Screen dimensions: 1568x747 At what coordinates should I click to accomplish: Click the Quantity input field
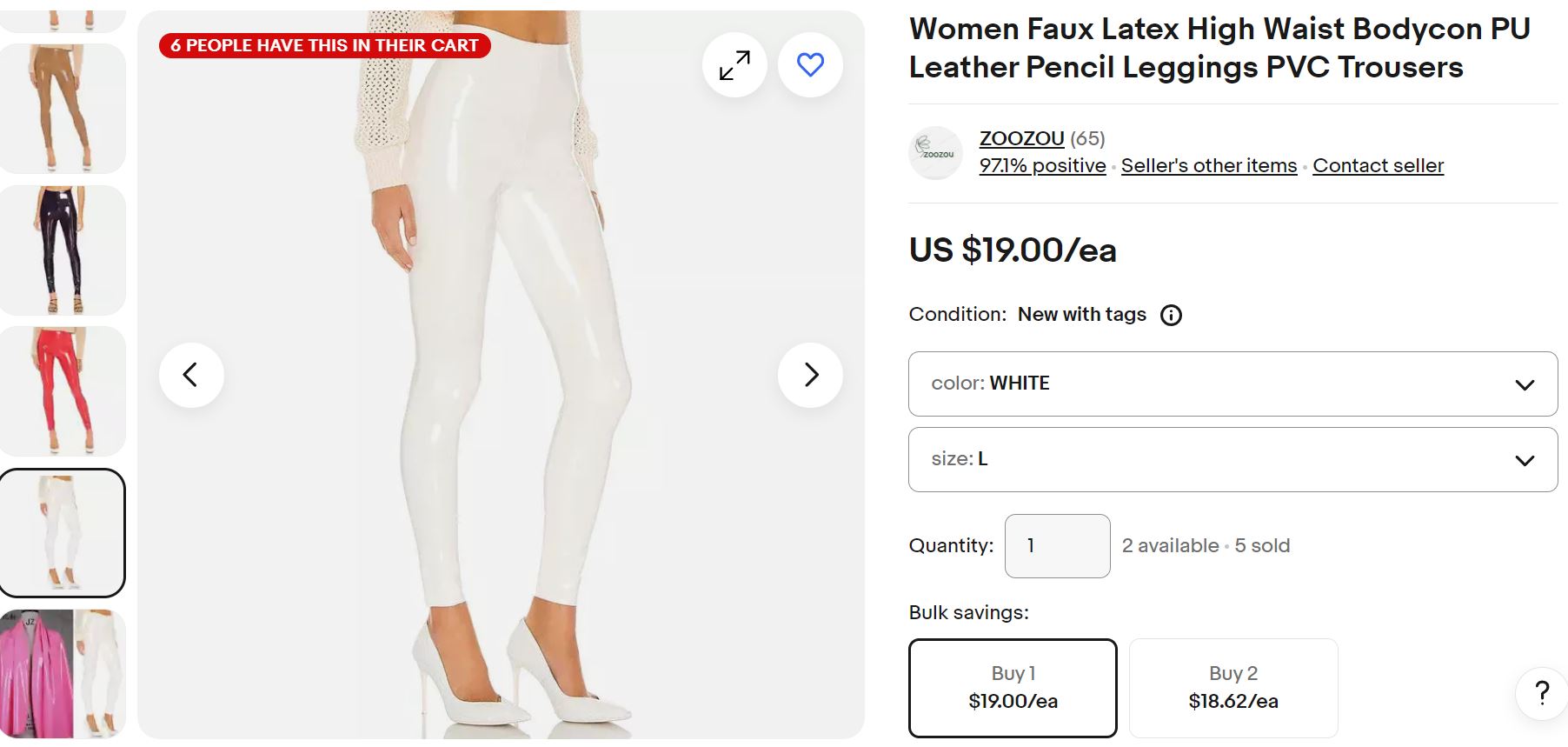pos(1057,546)
